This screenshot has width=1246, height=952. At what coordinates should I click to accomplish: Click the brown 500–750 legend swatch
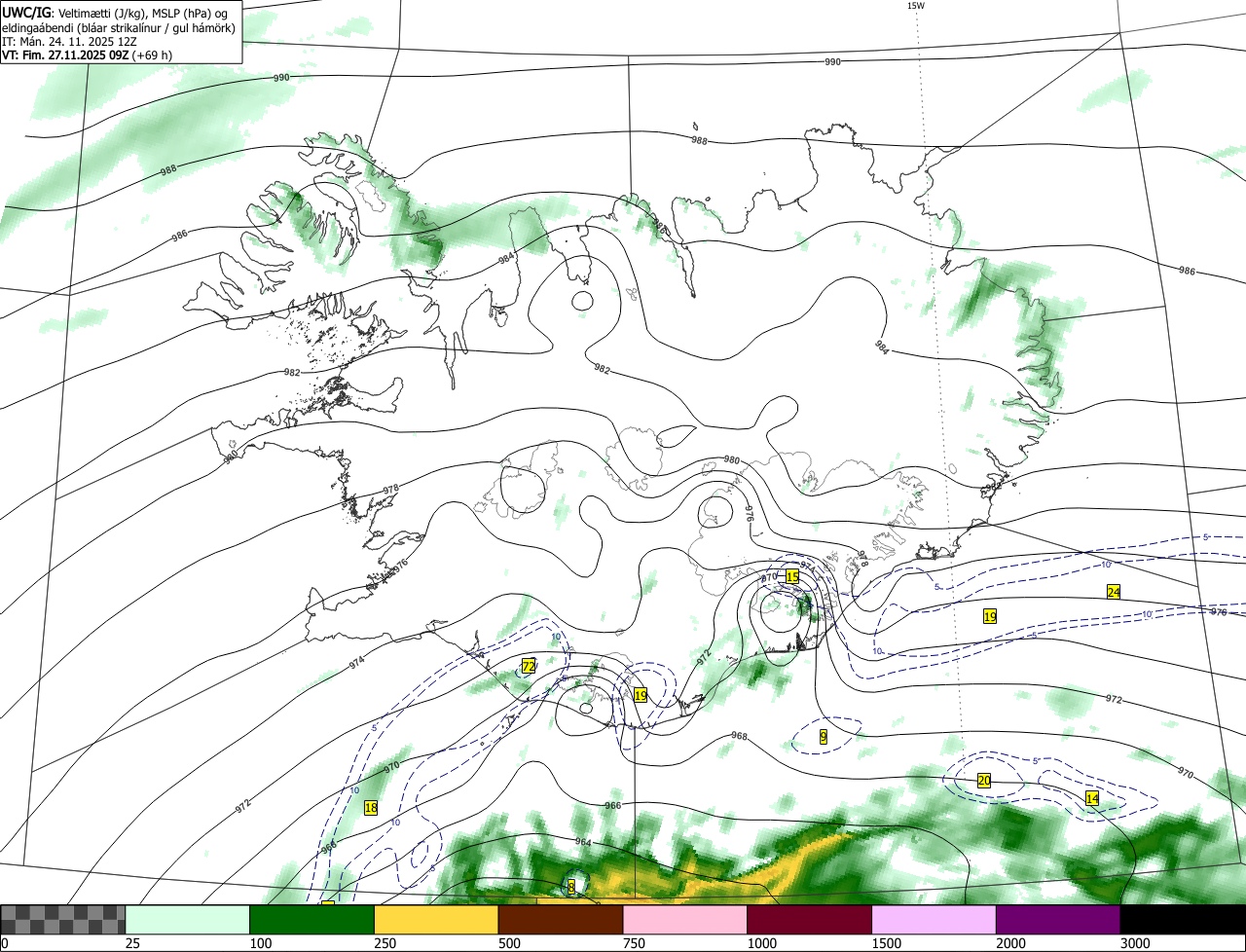pos(561,920)
